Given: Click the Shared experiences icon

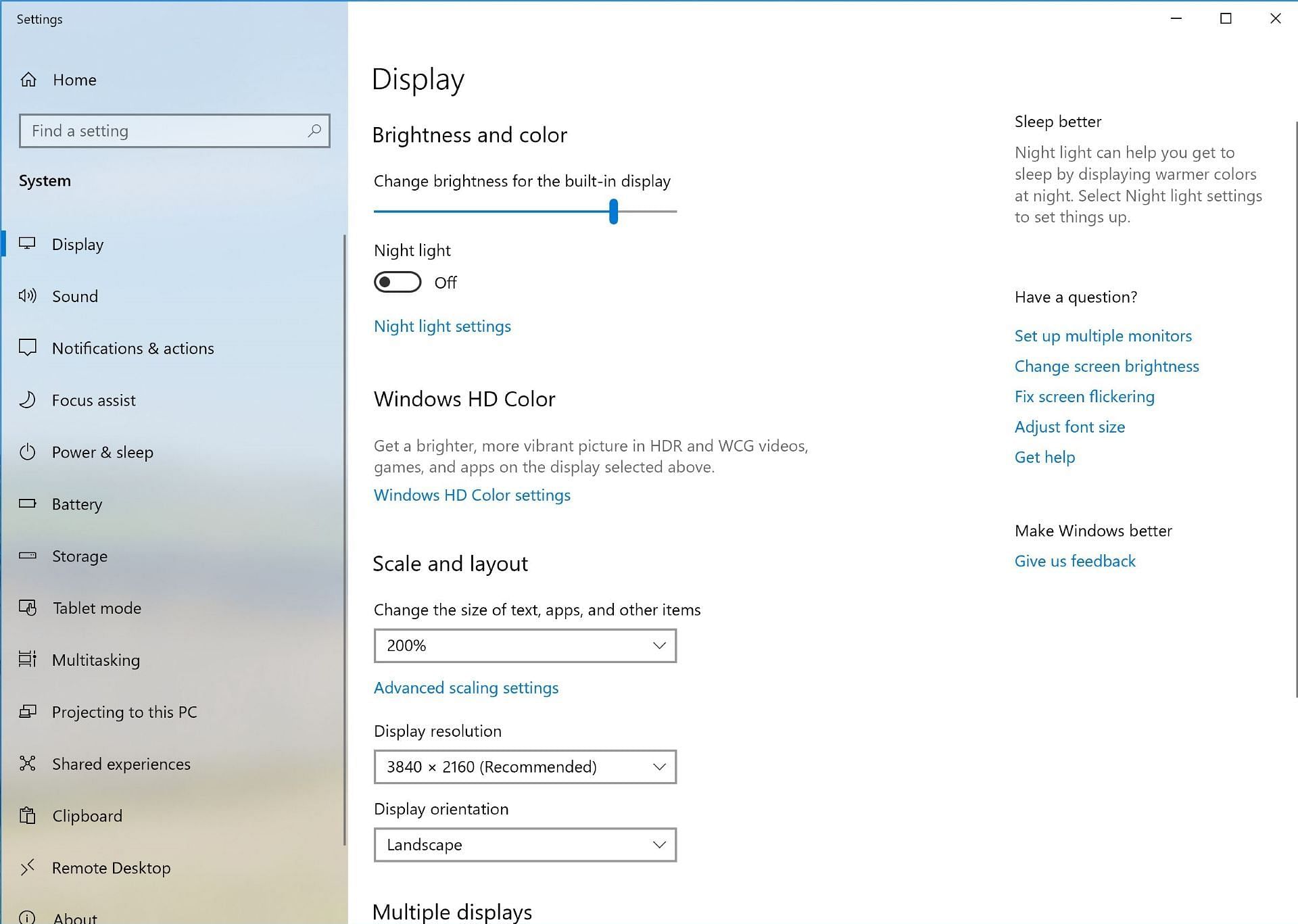Looking at the screenshot, I should 27,763.
